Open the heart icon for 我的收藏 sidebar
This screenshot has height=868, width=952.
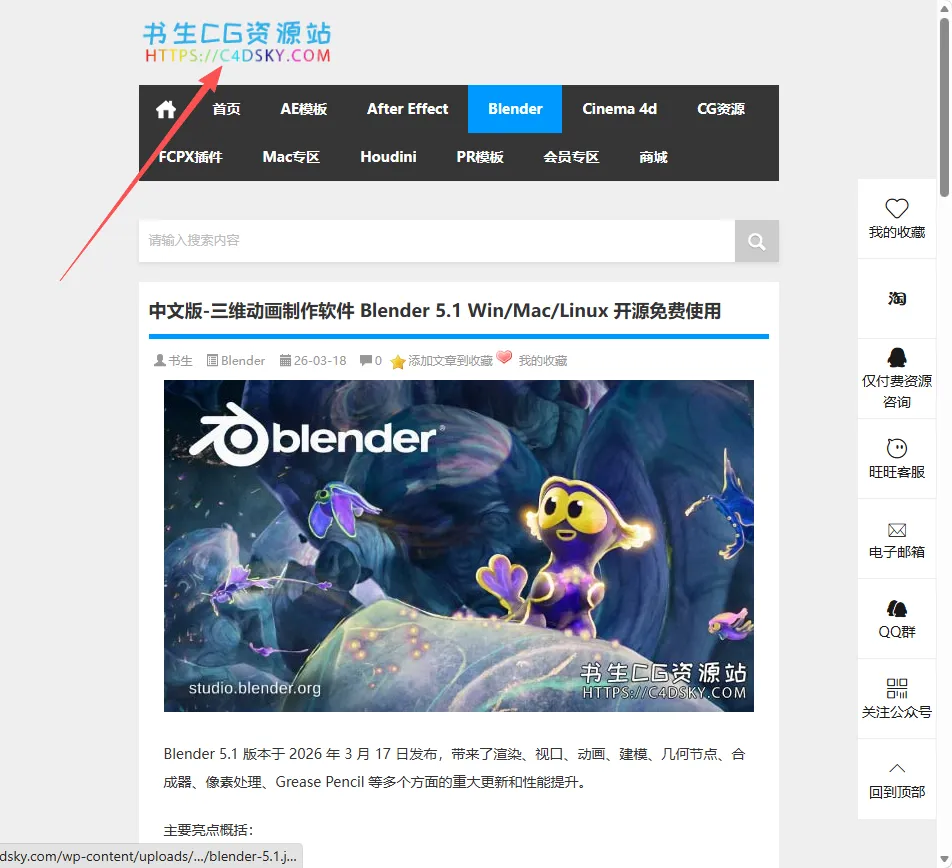click(897, 208)
